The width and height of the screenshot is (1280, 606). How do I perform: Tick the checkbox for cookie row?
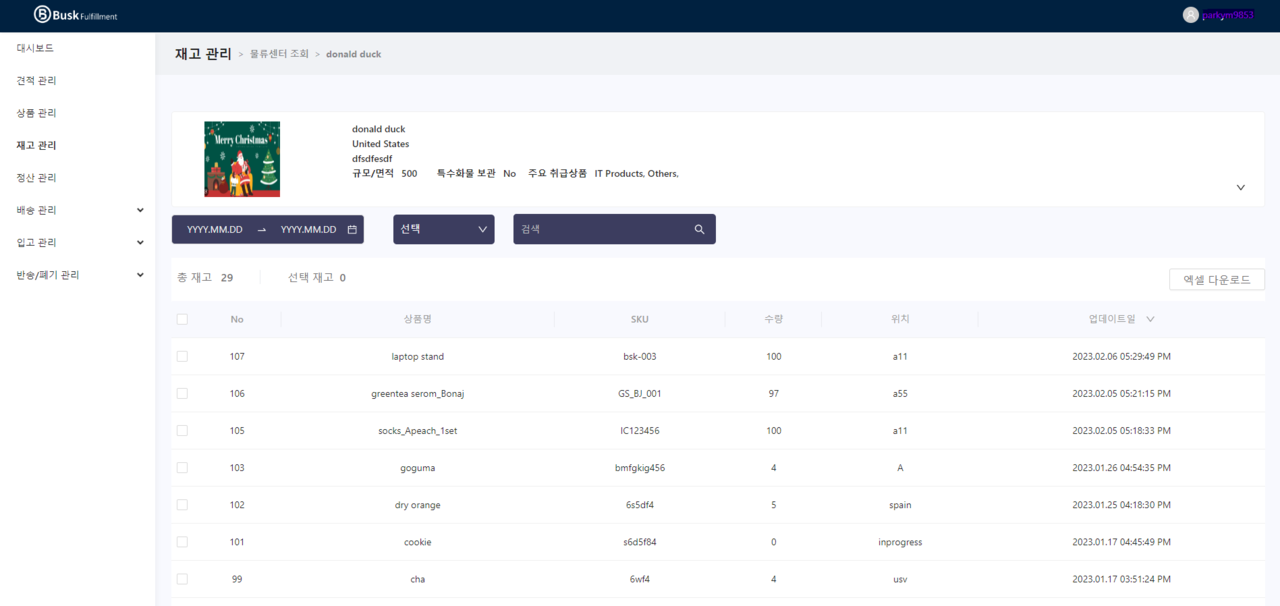coord(182,542)
